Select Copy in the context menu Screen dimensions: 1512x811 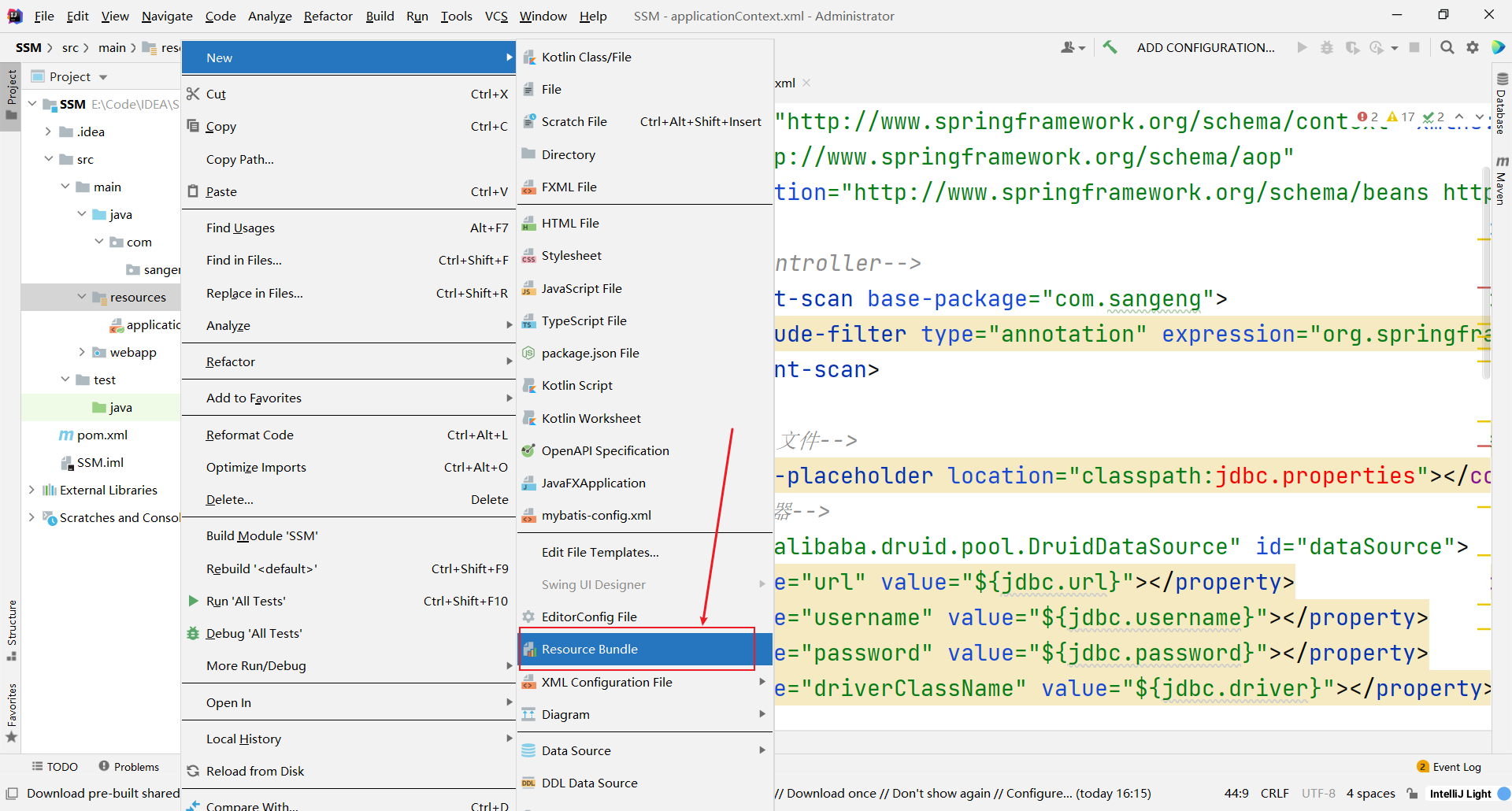pos(348,126)
